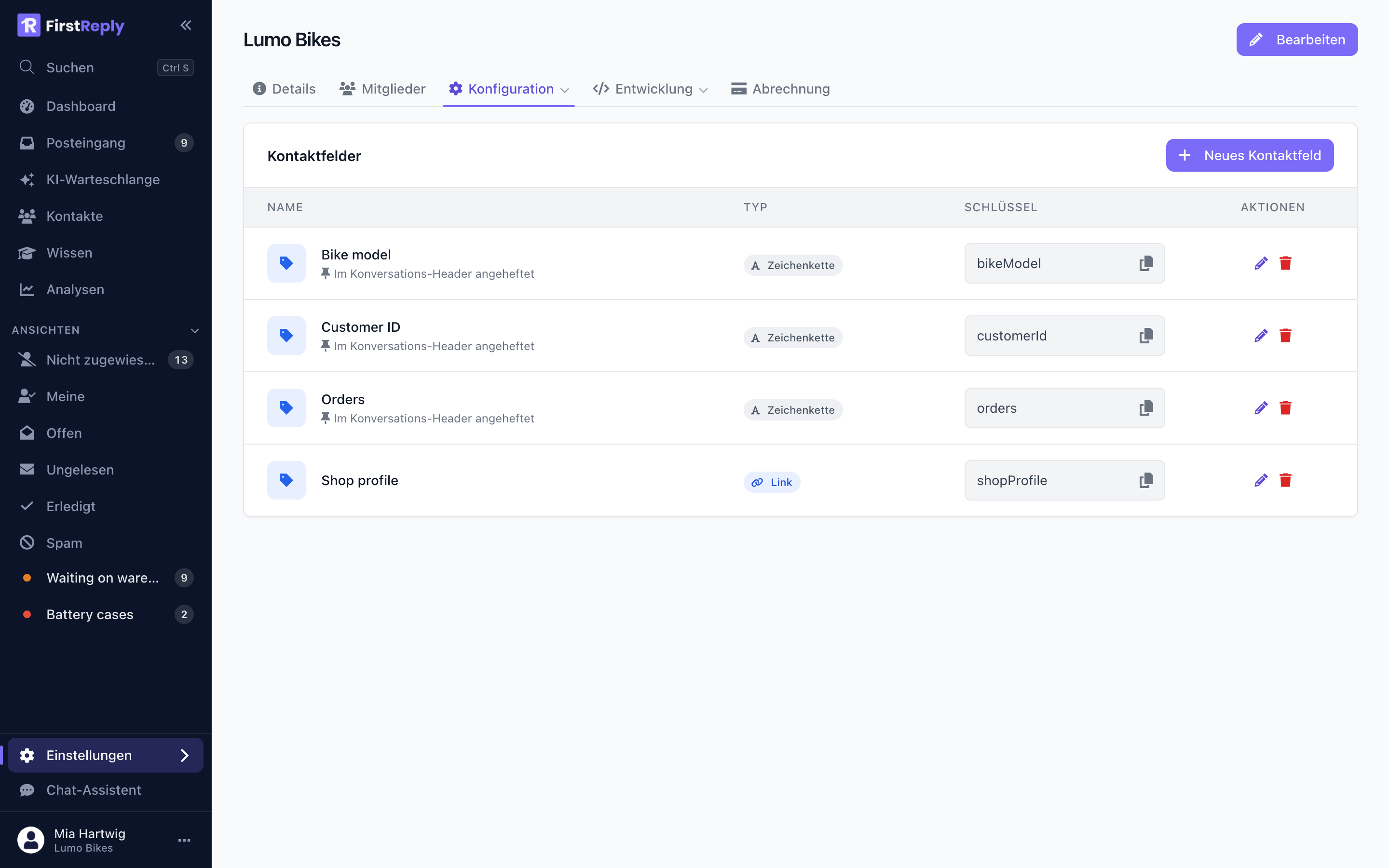Click the Bearbeiten button
Screen dimensions: 1389x868
pos(1296,40)
